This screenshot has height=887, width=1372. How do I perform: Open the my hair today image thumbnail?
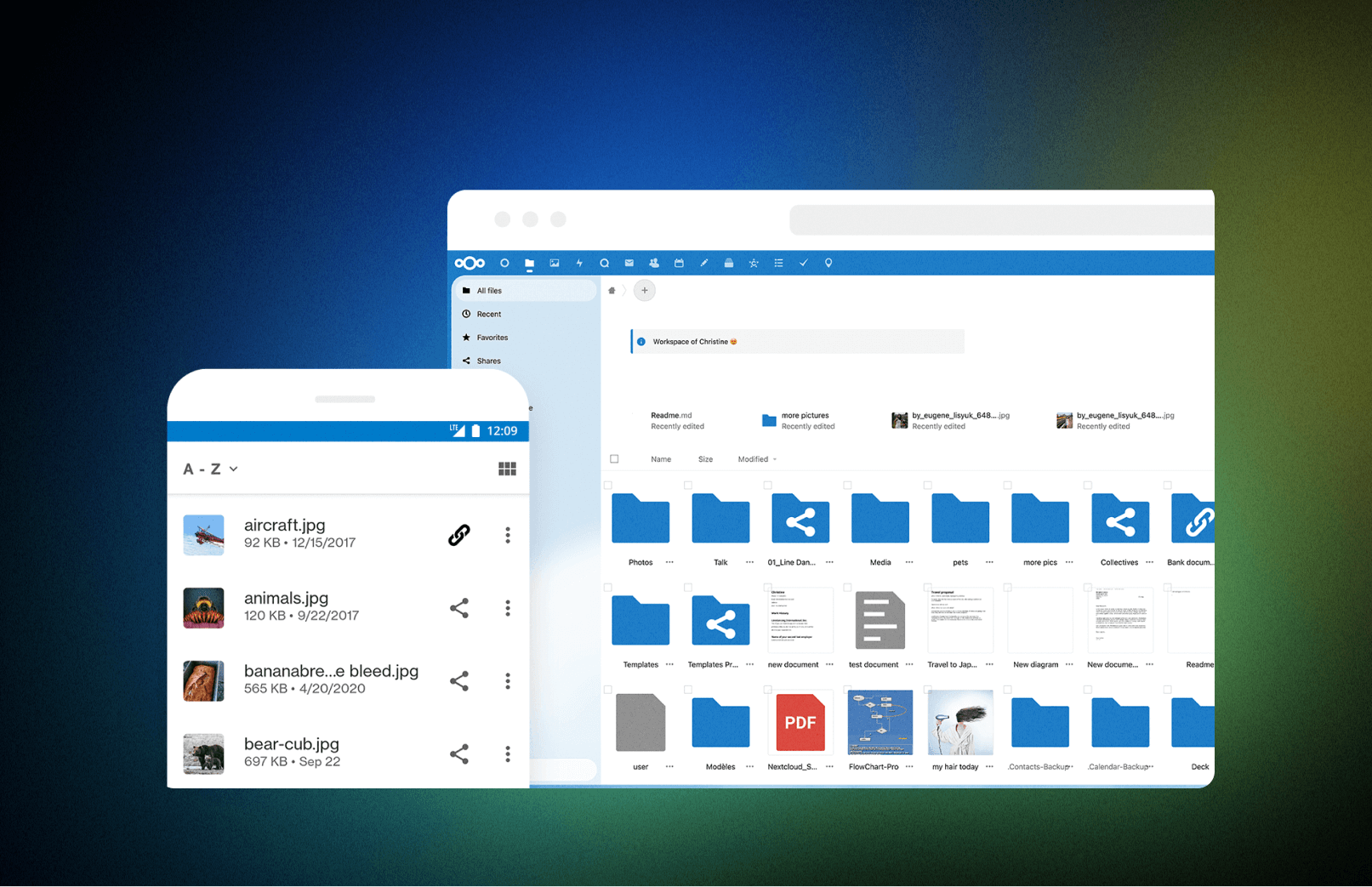(960, 723)
